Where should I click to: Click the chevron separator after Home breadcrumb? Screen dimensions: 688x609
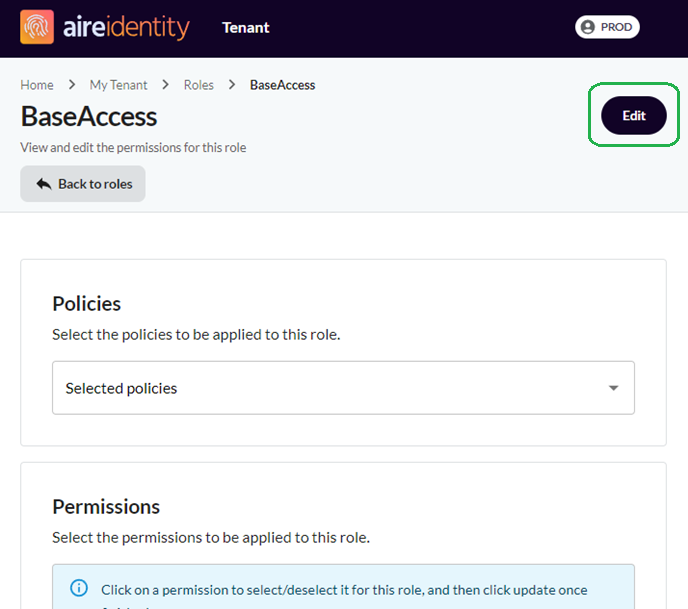pos(72,84)
